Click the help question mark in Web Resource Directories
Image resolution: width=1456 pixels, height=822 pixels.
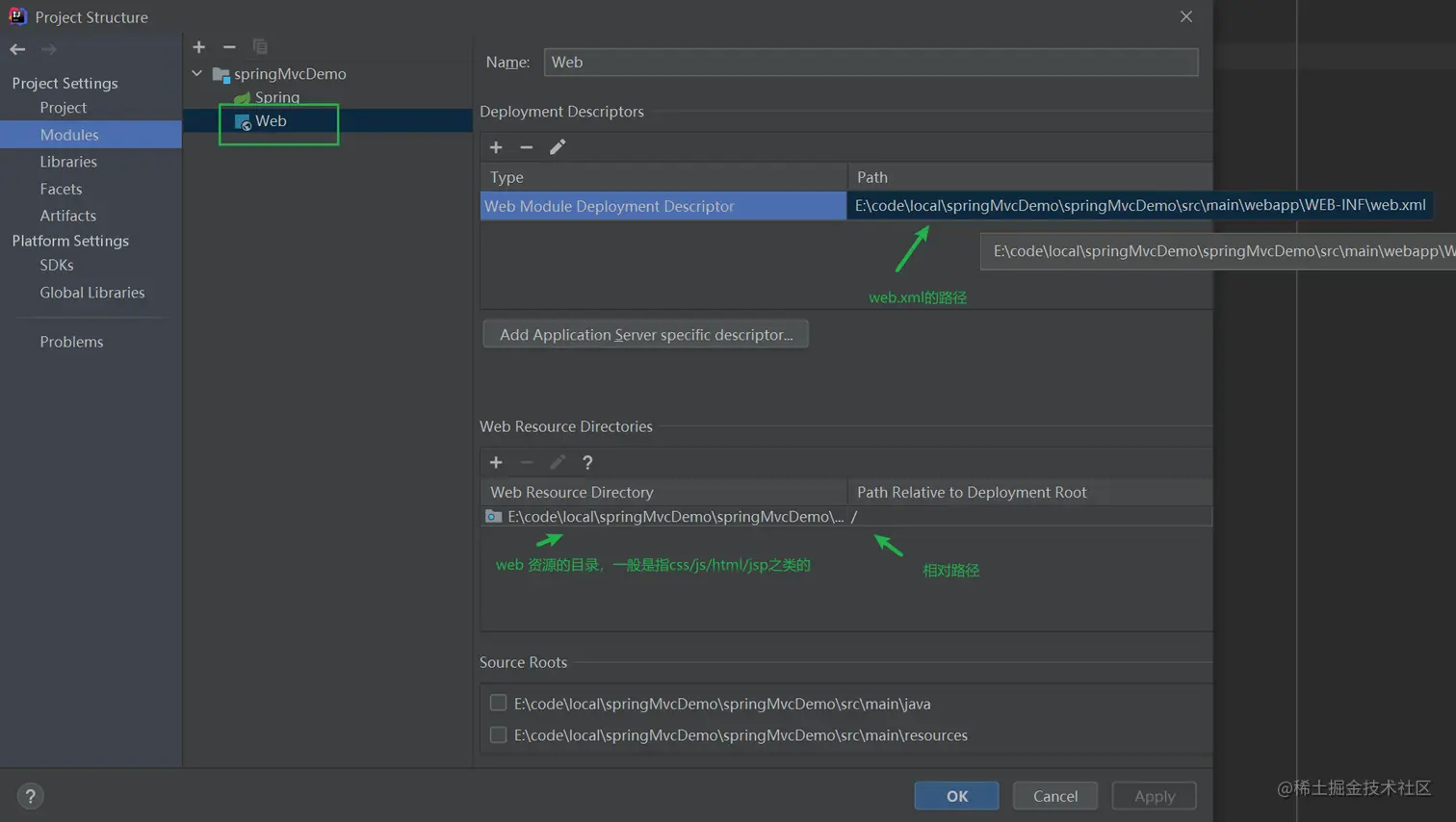pos(587,463)
